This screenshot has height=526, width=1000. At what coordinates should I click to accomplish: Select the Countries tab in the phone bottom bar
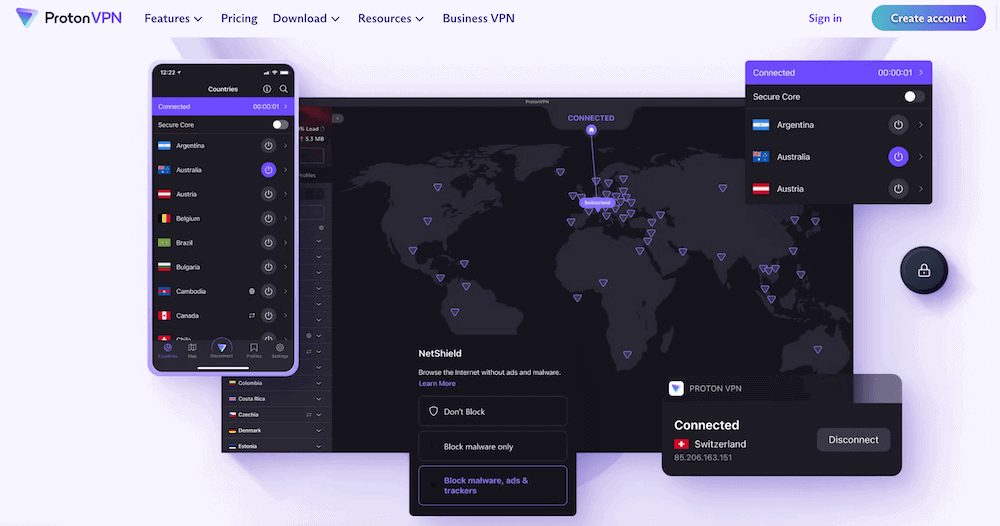(x=168, y=351)
